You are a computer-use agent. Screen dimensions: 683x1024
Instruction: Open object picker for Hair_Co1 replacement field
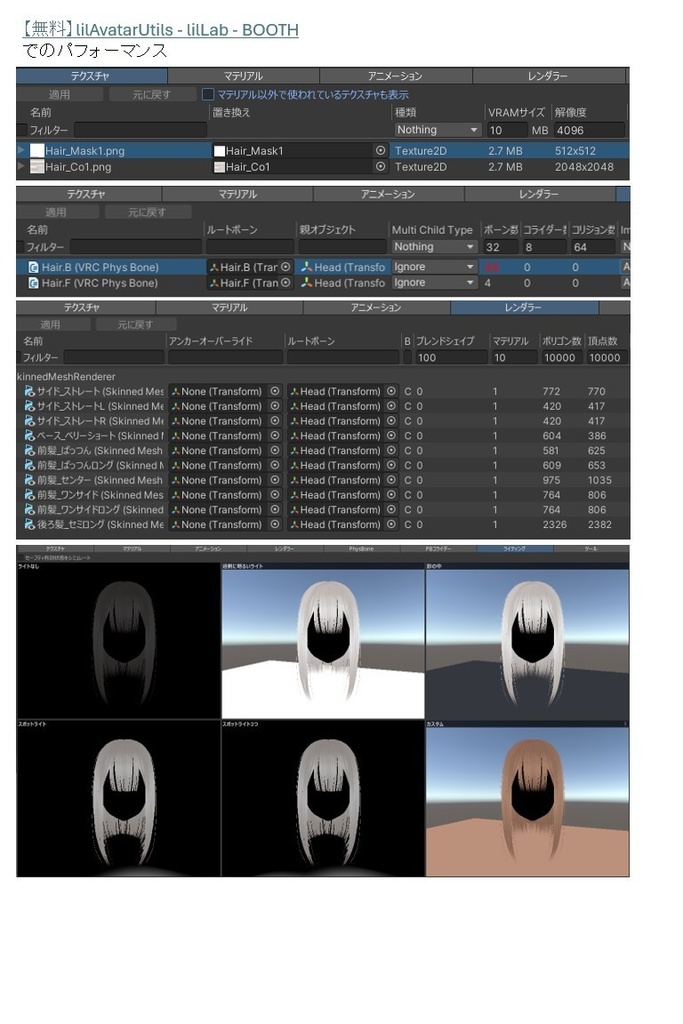pos(380,167)
